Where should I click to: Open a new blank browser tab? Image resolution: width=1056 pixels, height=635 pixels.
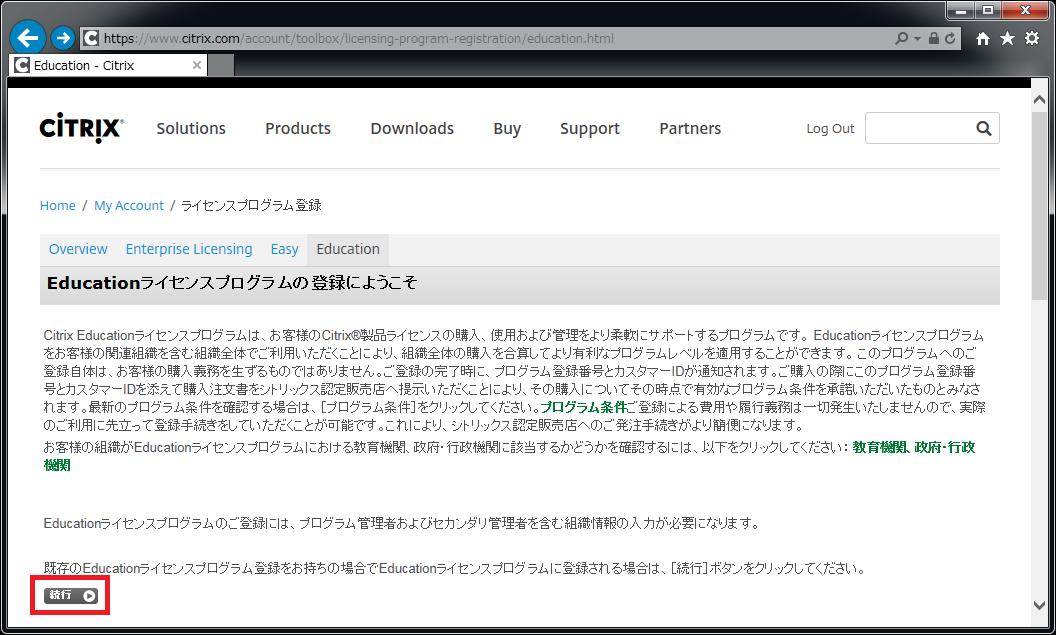pyautogui.click(x=221, y=66)
